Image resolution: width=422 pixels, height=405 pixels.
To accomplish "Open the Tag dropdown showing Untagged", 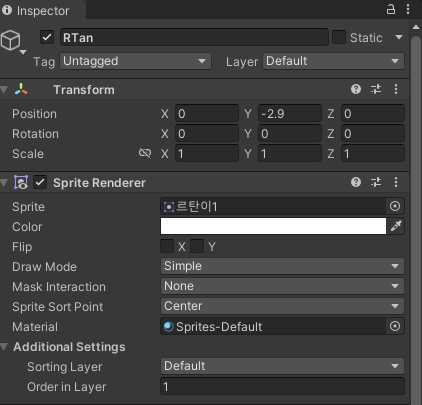I will point(135,61).
